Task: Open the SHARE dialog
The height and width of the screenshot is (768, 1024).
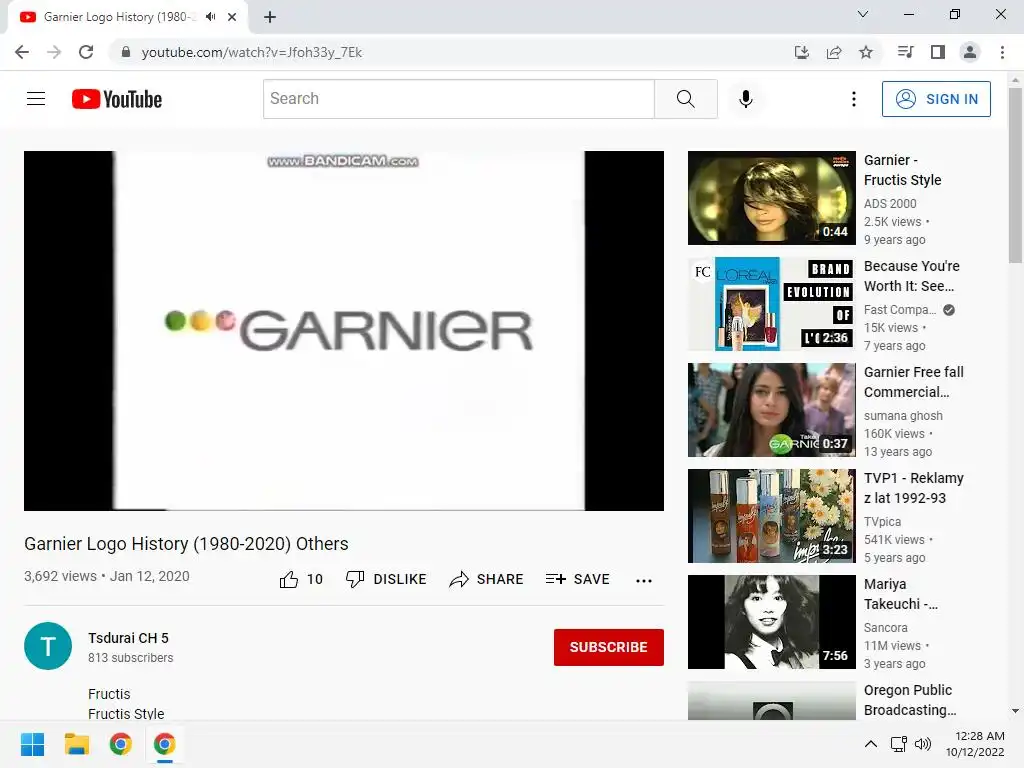Action: [x=486, y=579]
